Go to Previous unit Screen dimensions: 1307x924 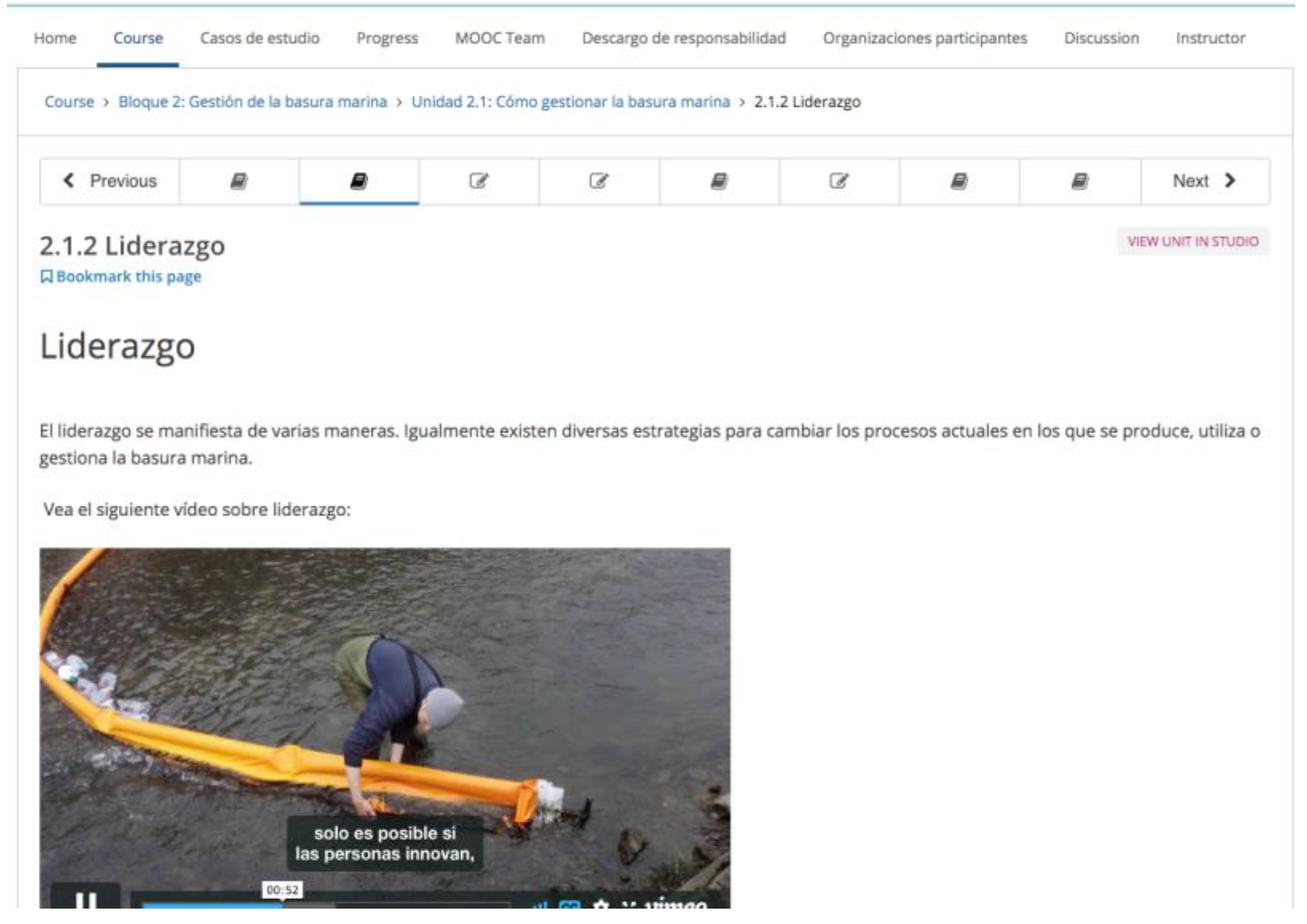[109, 181]
